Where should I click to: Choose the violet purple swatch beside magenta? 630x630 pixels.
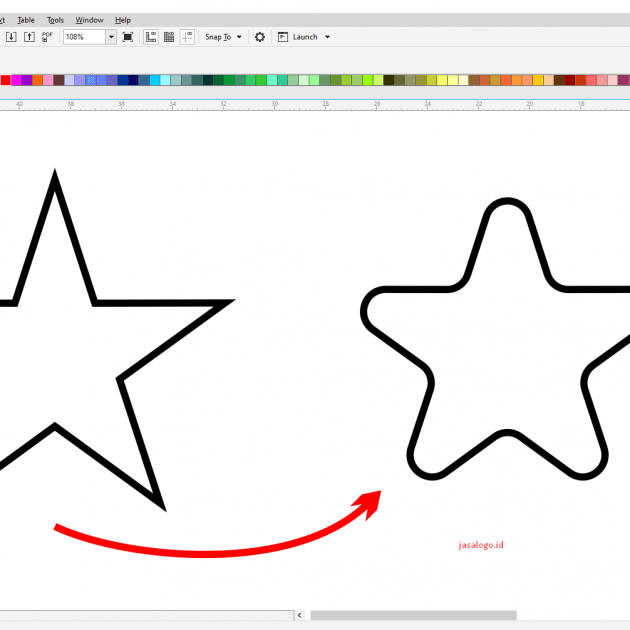pos(27,80)
